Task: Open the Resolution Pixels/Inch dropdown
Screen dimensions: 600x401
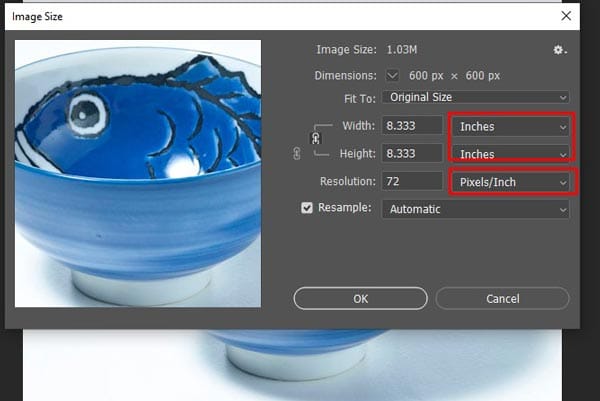Action: pyautogui.click(x=511, y=182)
